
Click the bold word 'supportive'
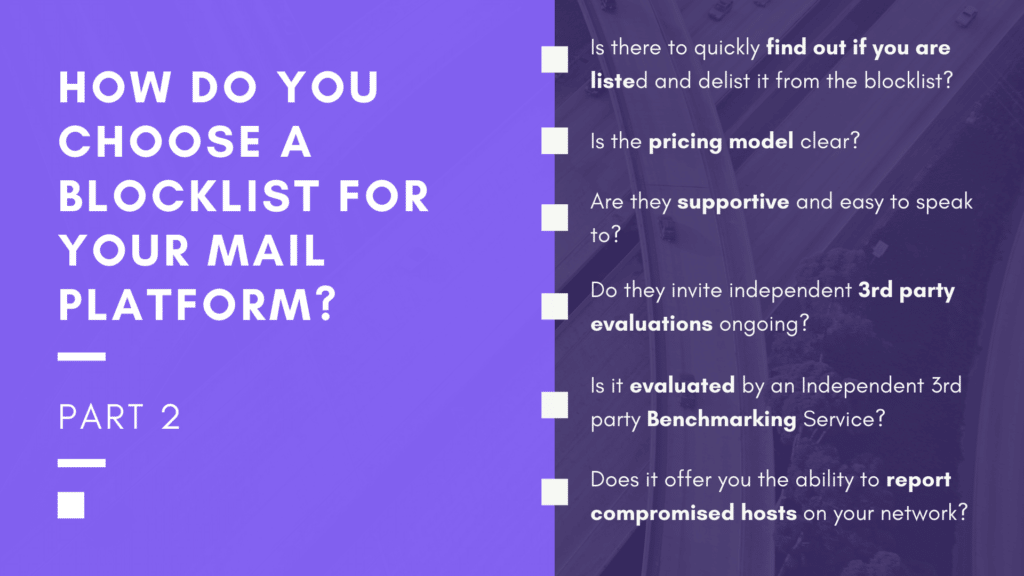click(x=733, y=202)
